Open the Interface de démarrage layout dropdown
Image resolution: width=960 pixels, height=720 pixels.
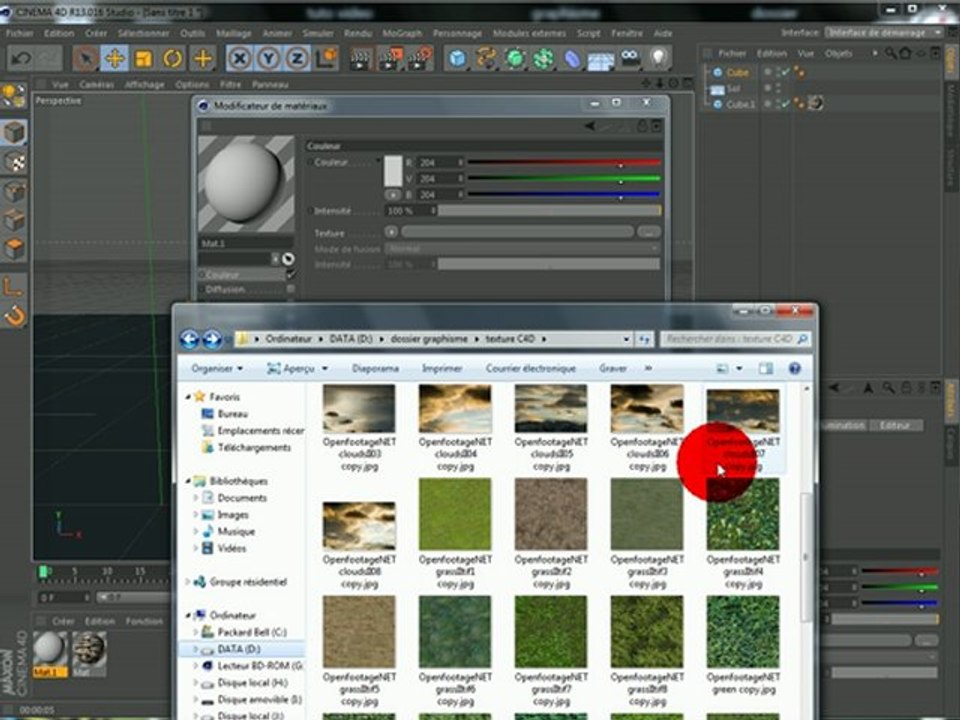point(884,32)
